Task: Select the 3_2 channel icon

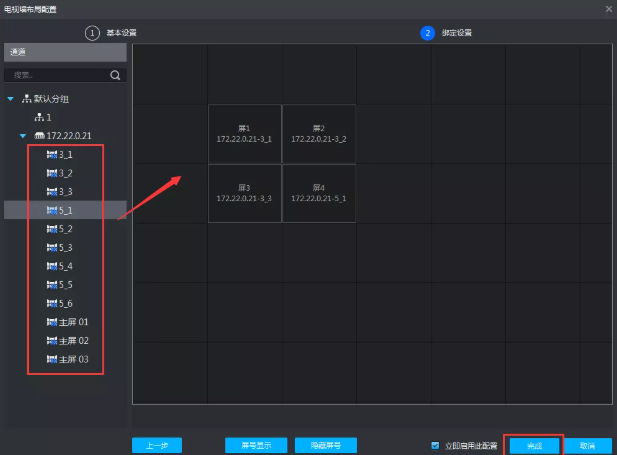Action: click(x=52, y=173)
